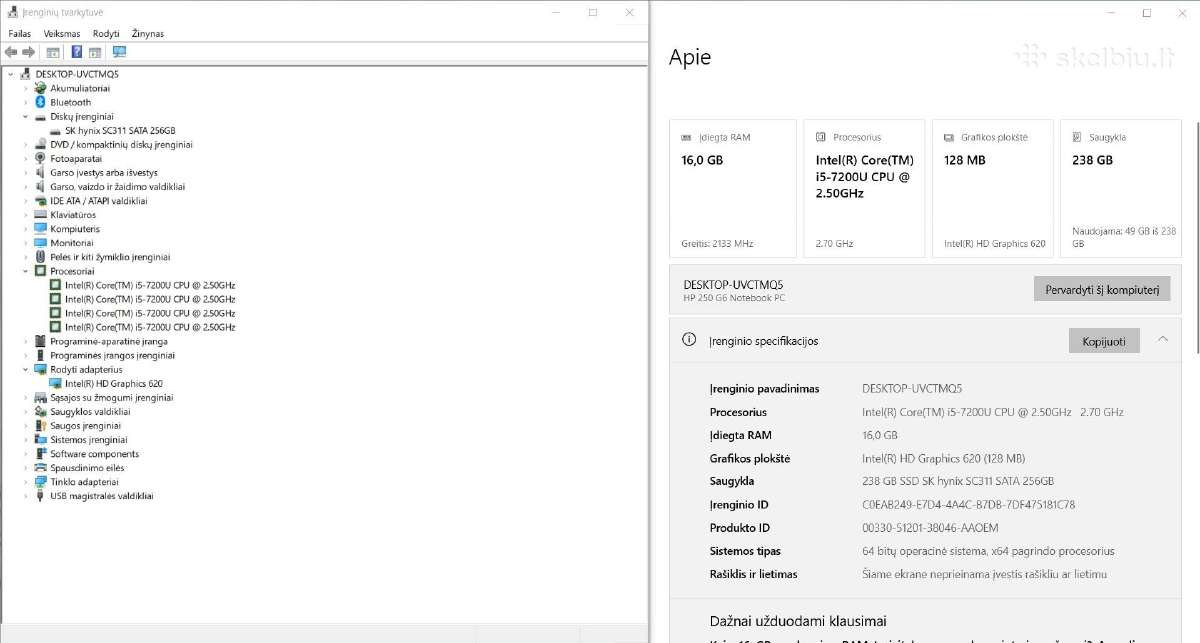Click the Back arrow in Device Manager toolbar
The width and height of the screenshot is (1200, 643).
click(x=11, y=52)
